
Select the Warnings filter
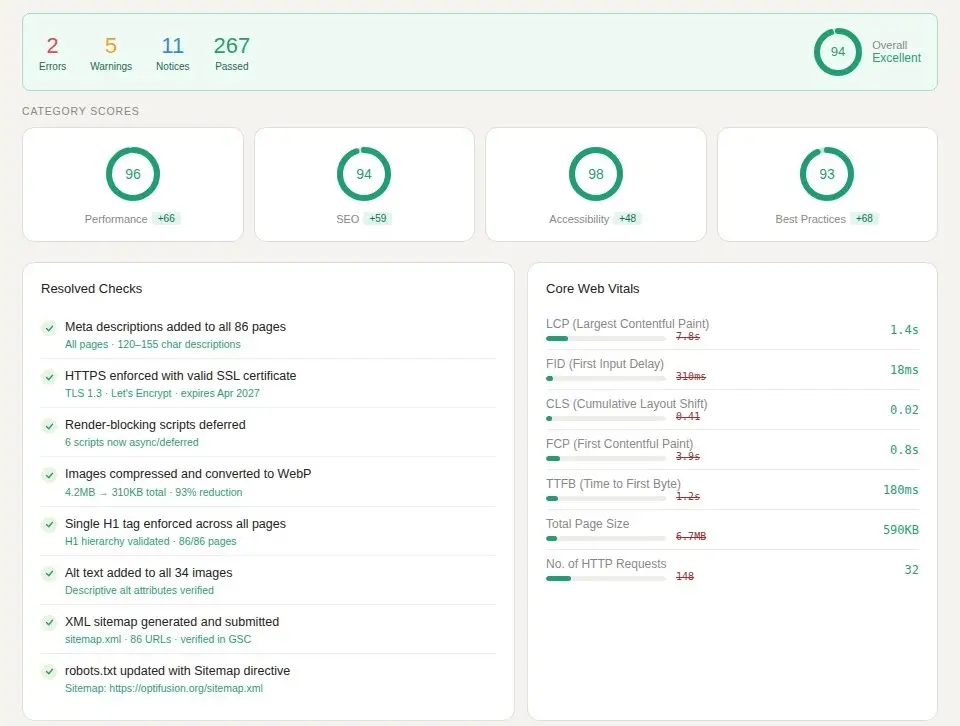[110, 52]
